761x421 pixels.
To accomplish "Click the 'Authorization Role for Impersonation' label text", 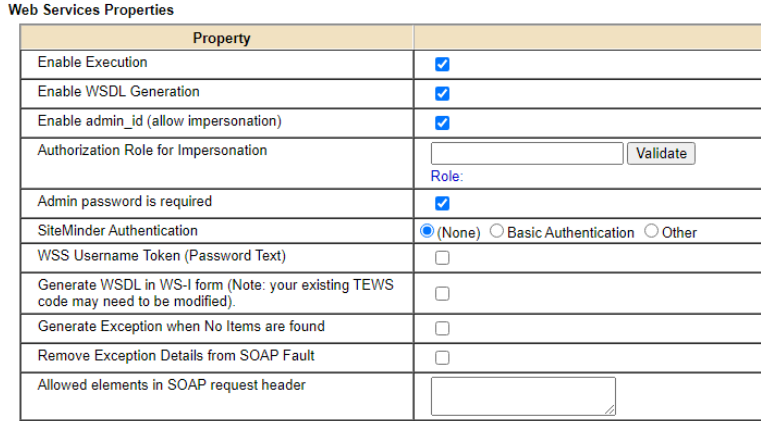I will coord(152,151).
